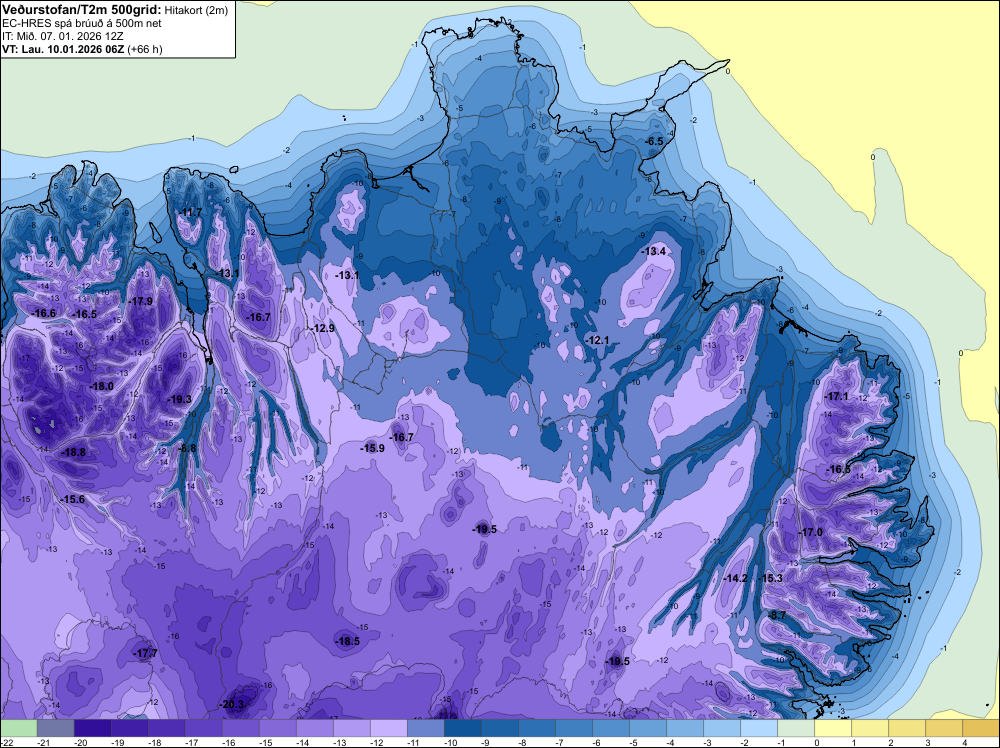Image resolution: width=1000 pixels, height=748 pixels.
Task: Click the -8.7 temperature value
Action: (777, 615)
